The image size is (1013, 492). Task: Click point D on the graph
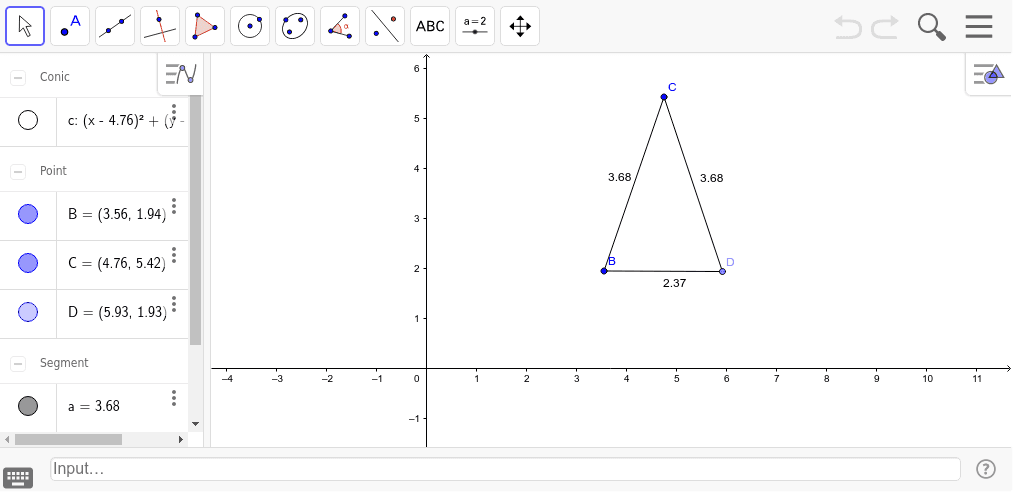pos(722,271)
